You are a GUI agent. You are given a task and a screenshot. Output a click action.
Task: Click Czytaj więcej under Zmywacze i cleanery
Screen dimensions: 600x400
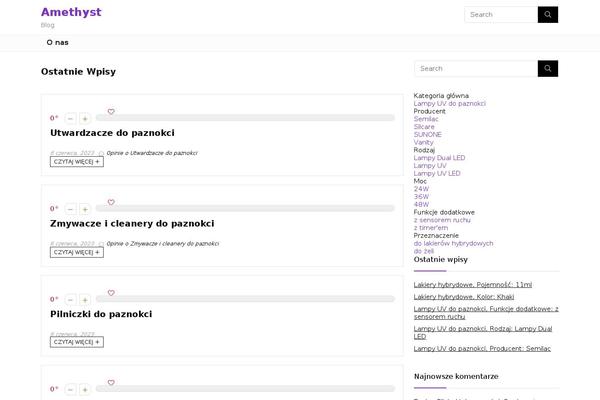(x=77, y=253)
